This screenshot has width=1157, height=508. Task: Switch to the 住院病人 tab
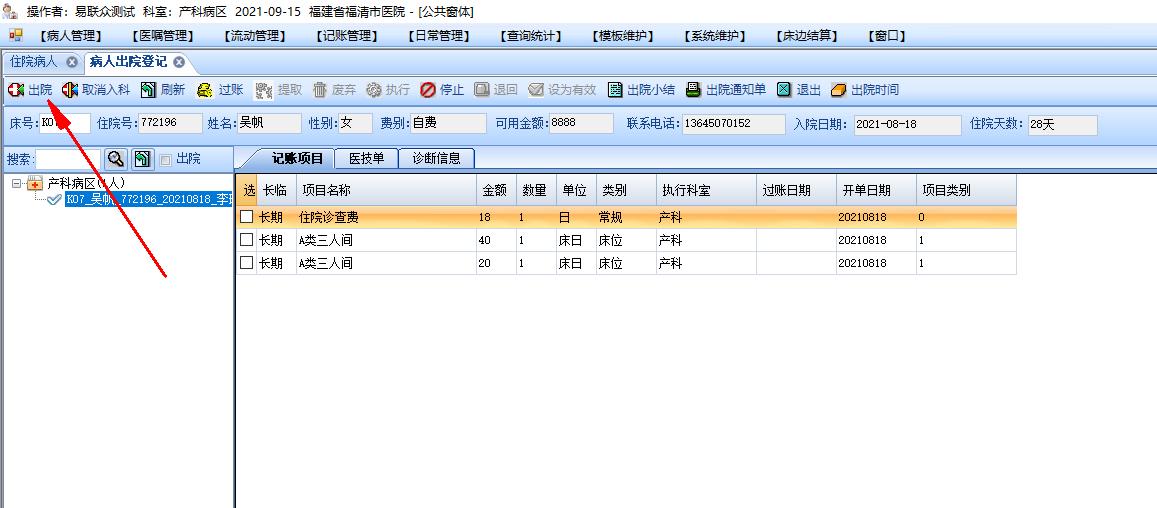click(34, 62)
